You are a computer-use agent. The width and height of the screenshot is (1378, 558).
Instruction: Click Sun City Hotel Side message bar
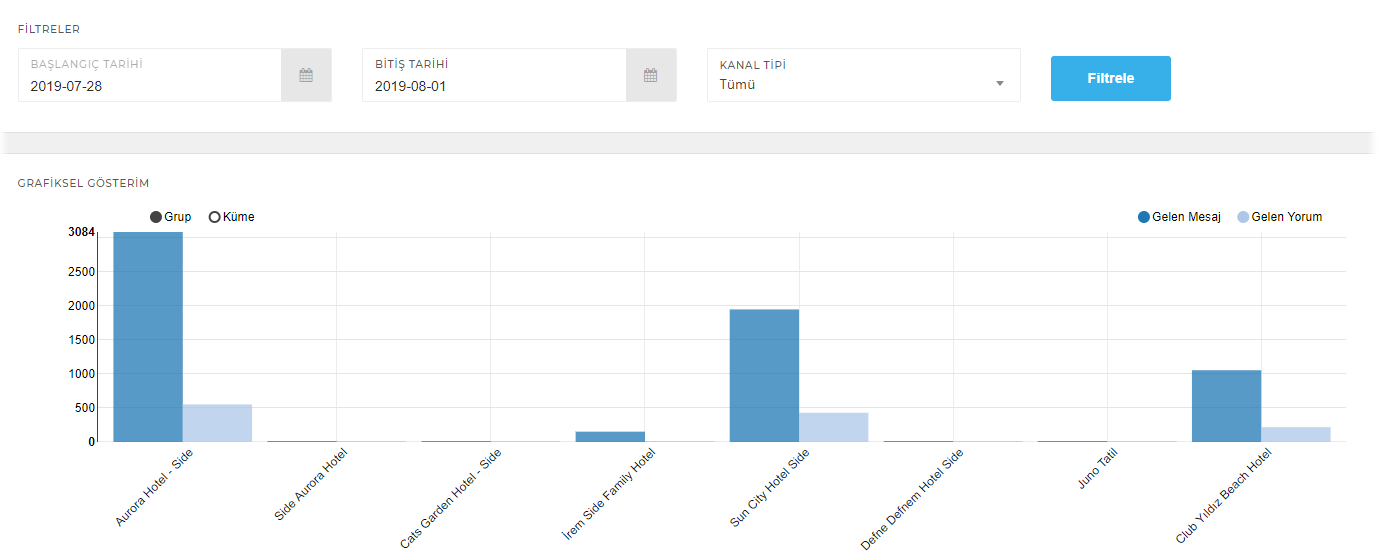764,375
